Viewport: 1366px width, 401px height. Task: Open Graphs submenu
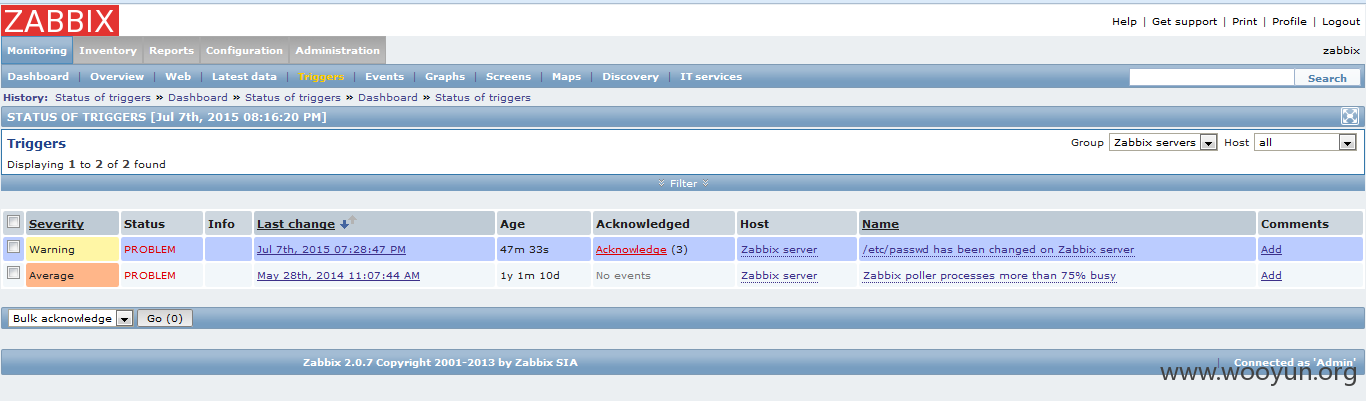(x=445, y=76)
